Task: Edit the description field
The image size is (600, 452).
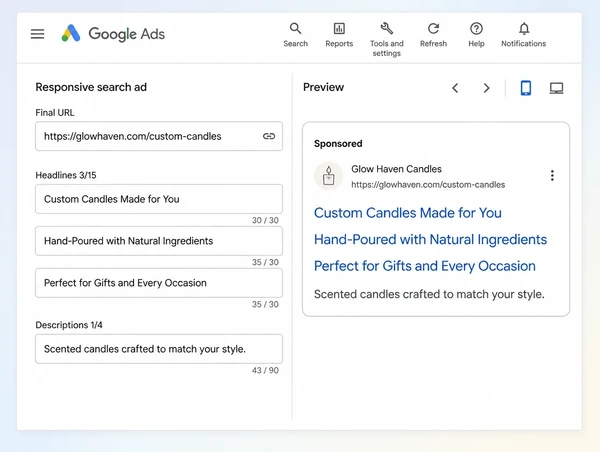Action: (x=159, y=349)
